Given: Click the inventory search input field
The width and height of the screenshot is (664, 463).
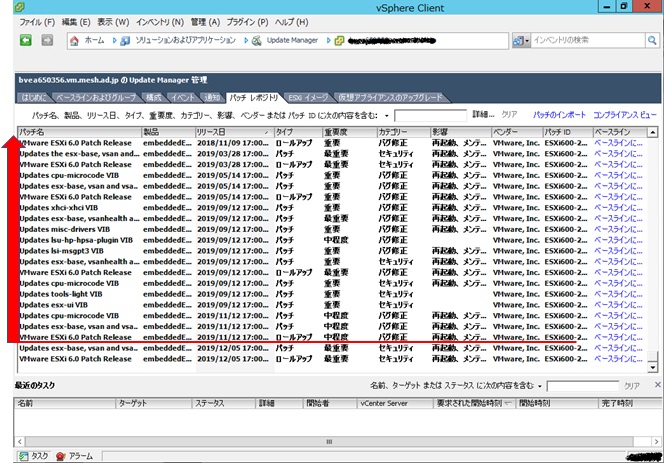Looking at the screenshot, I should pyautogui.click(x=588, y=40).
